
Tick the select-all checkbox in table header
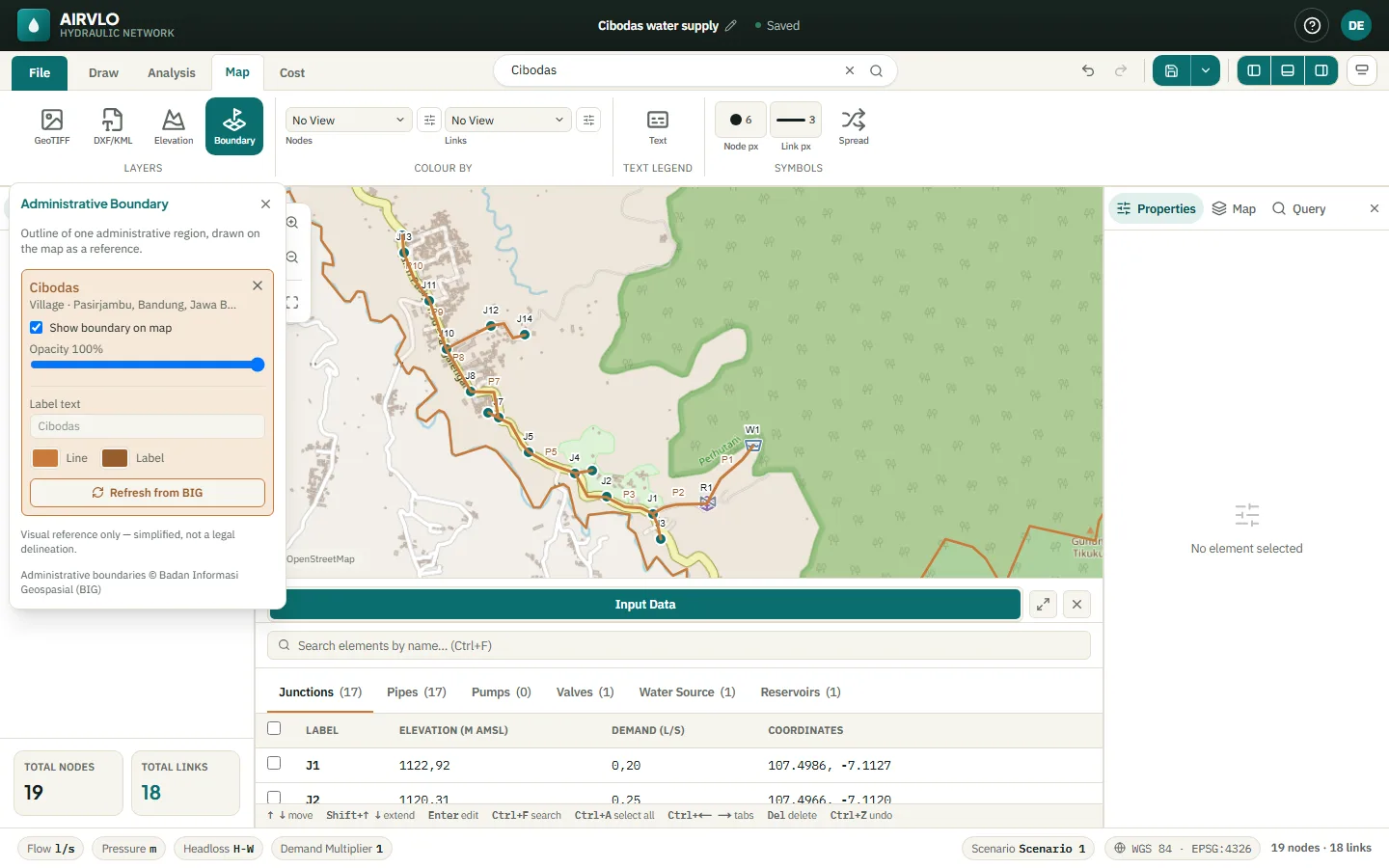coord(274,729)
